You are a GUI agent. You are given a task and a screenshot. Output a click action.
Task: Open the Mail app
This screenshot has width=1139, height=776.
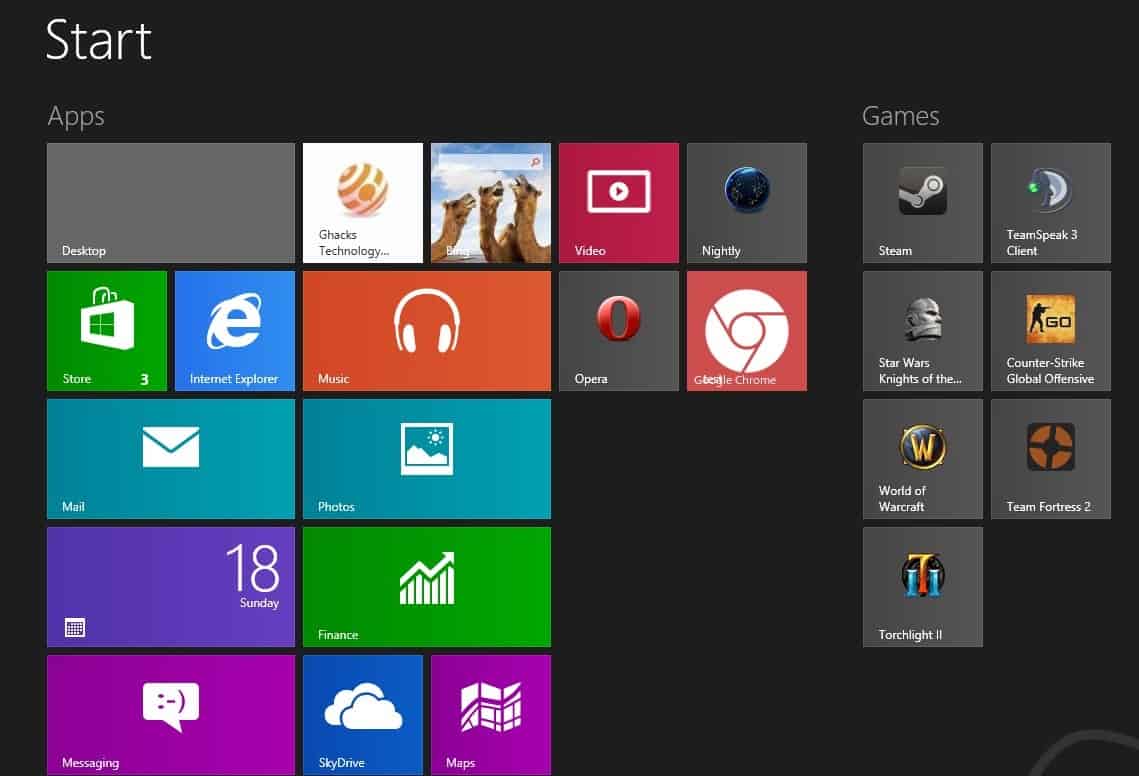tap(170, 458)
